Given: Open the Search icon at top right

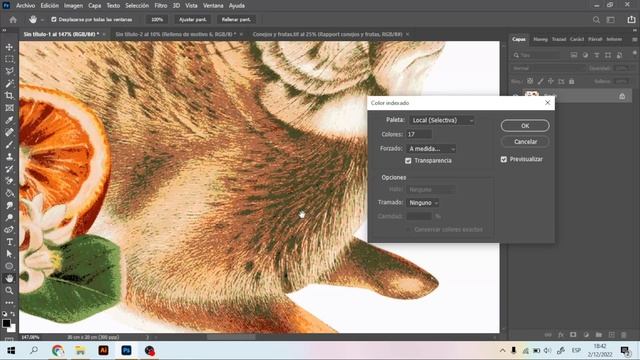Looking at the screenshot, I should point(596,20).
